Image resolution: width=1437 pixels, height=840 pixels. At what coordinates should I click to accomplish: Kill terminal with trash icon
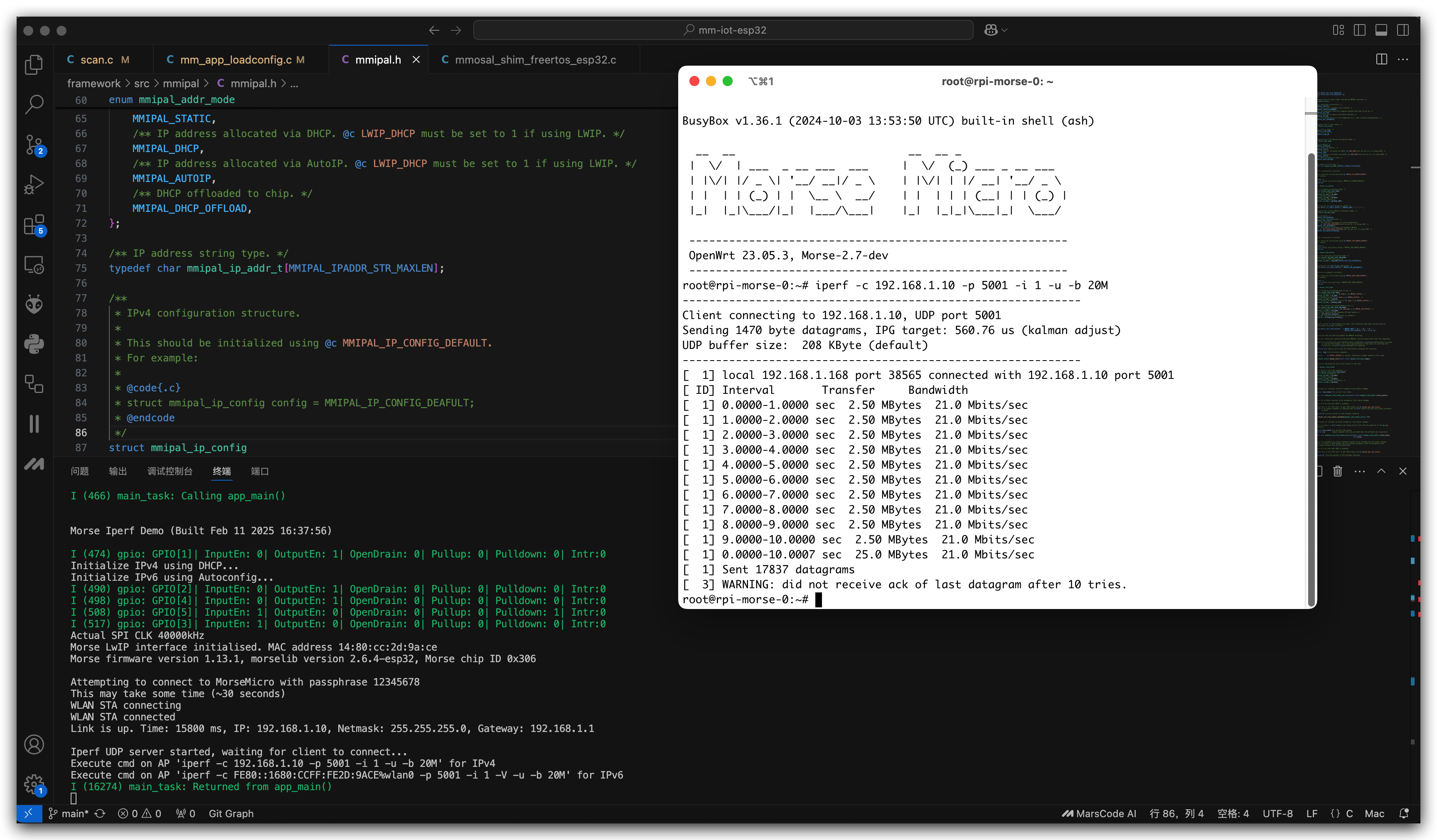point(1338,471)
